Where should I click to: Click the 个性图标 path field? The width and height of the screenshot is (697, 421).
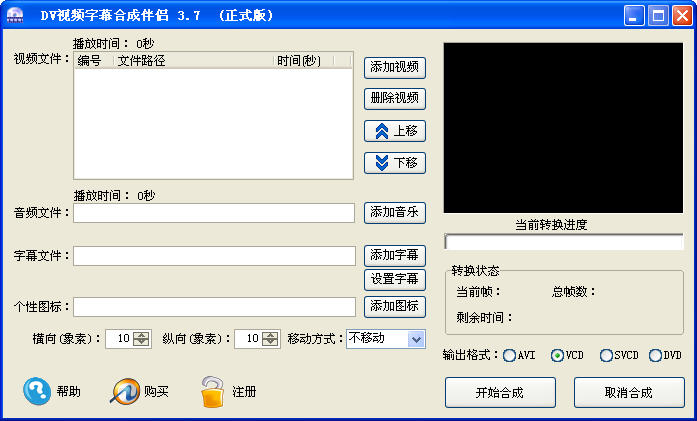click(x=214, y=307)
